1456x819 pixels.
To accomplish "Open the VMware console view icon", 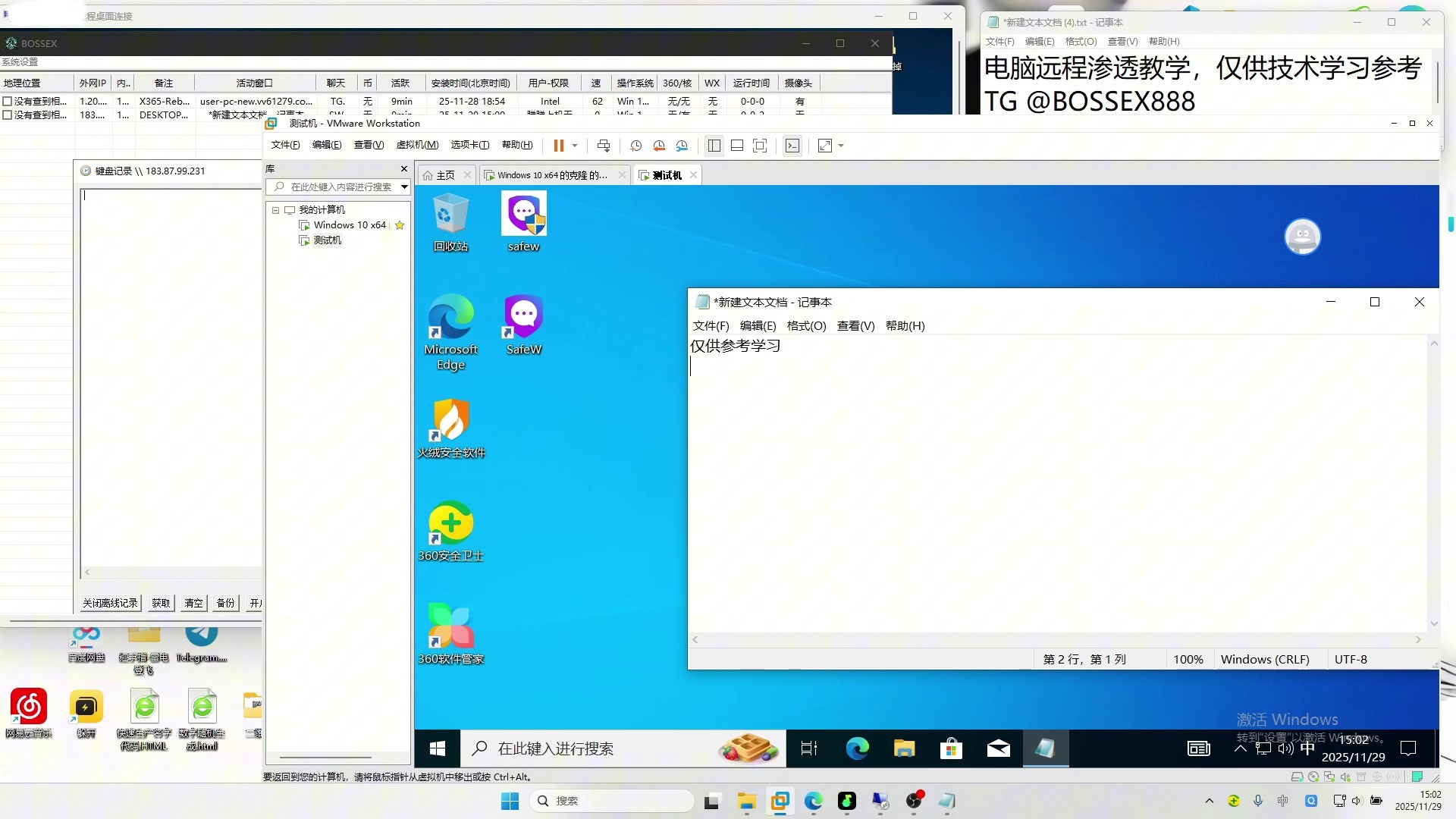I will (x=792, y=146).
